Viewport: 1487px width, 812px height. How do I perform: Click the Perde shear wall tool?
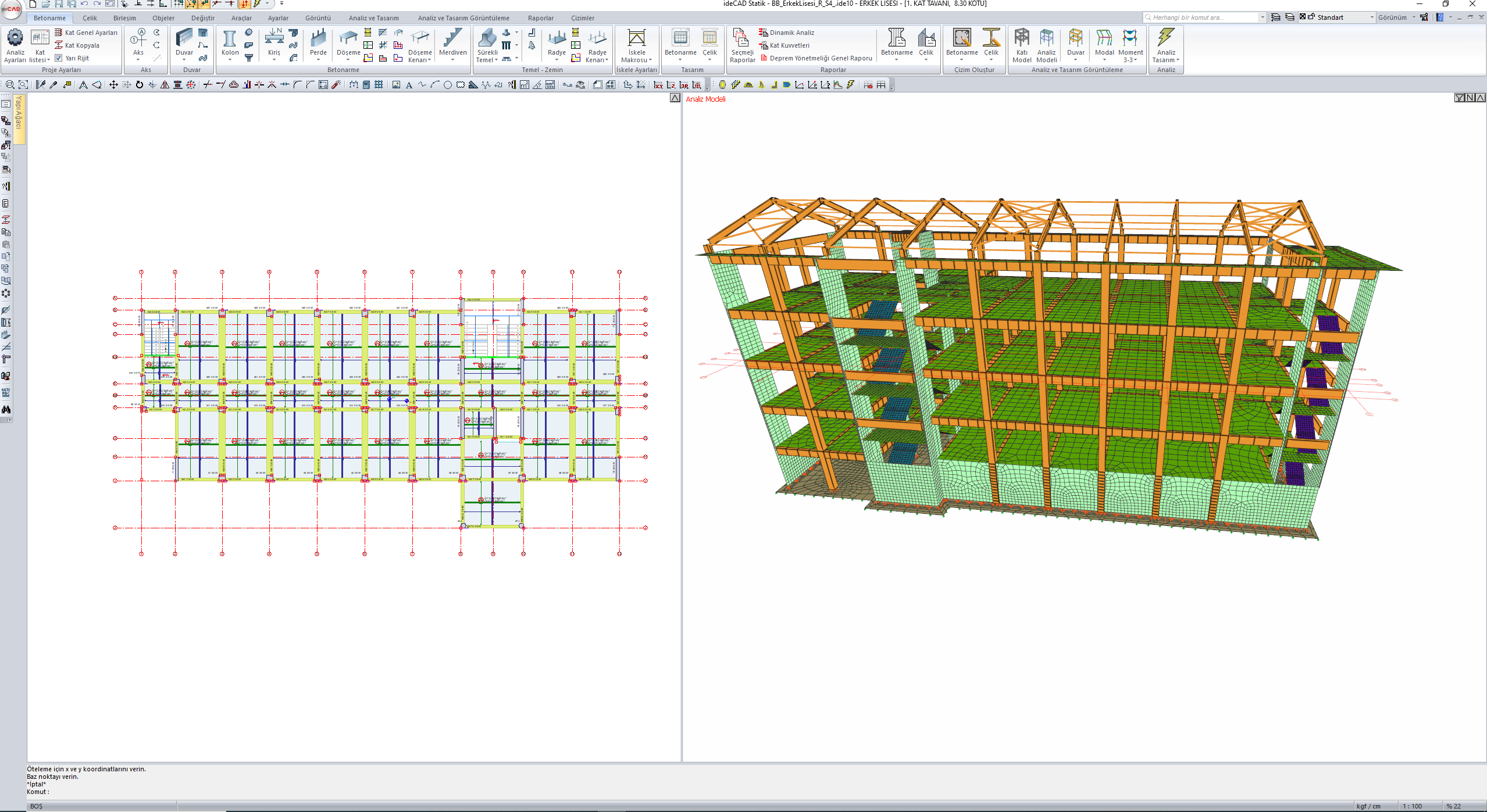pos(318,40)
